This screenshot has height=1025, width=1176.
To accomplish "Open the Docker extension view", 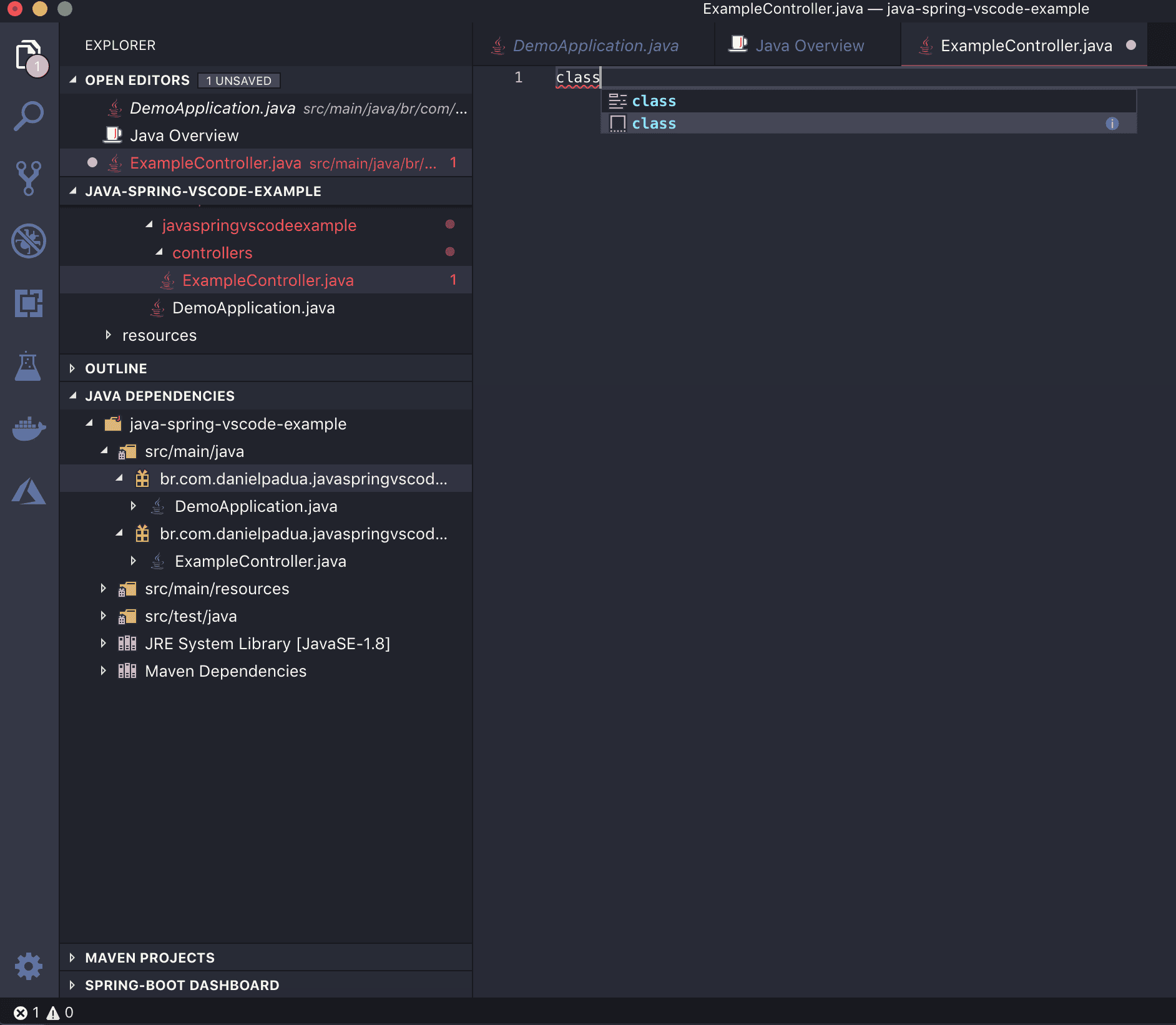I will pyautogui.click(x=29, y=429).
